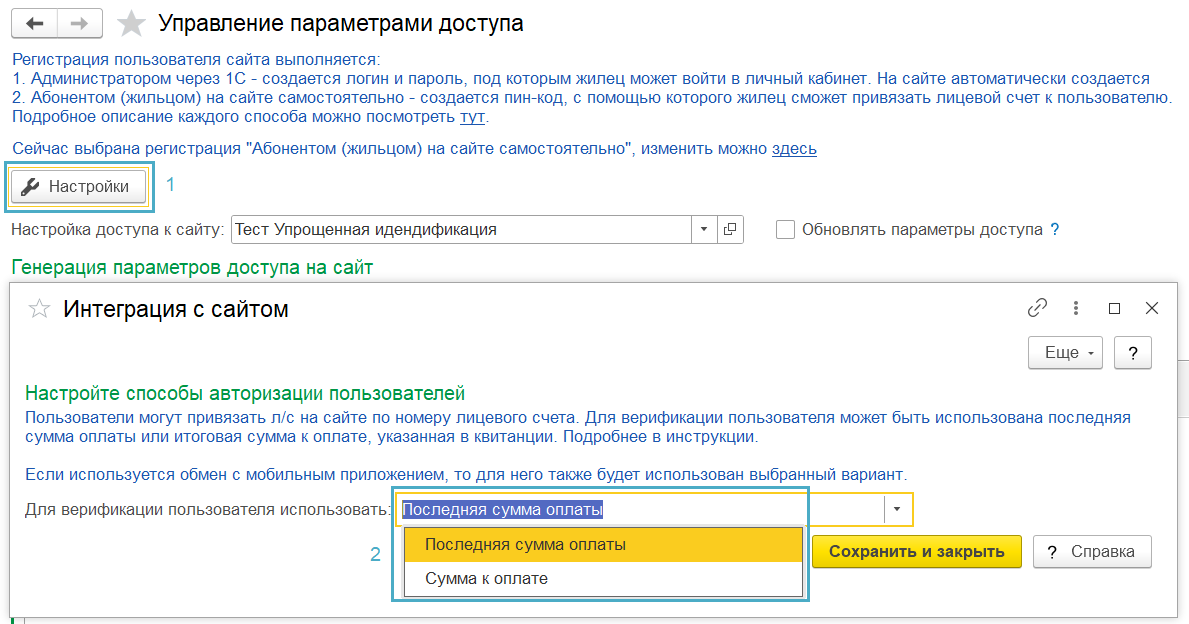
Task: Click the Последняя сумма оплаты text field
Action: pos(641,510)
